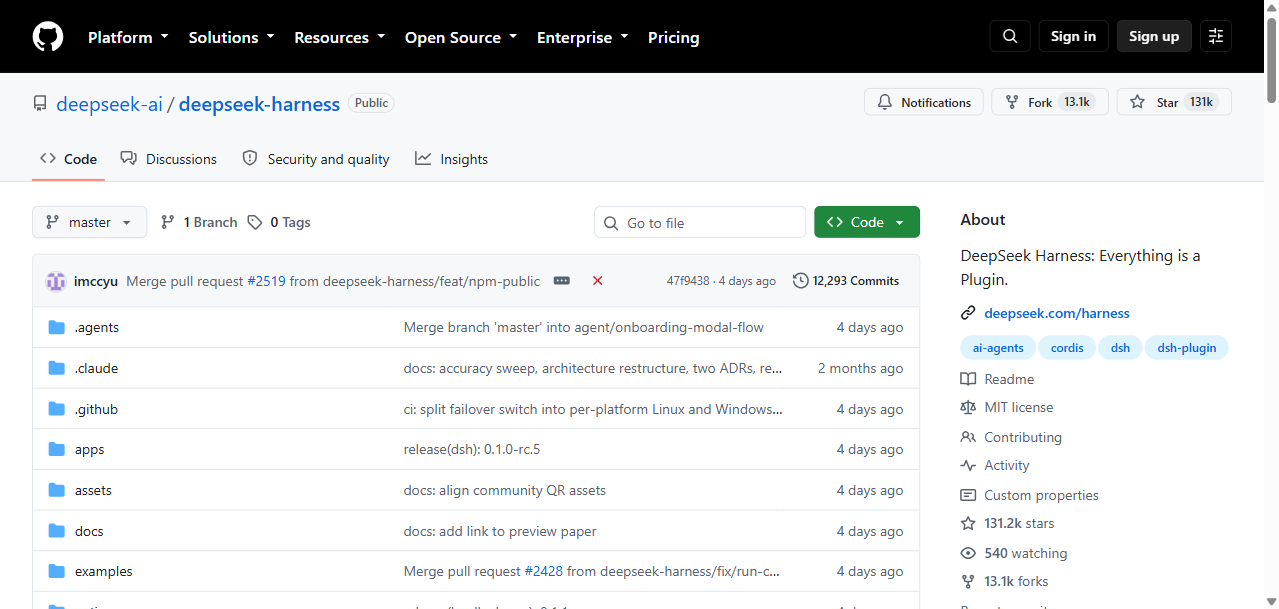Open the appearance settings sliders icon
The image size is (1279, 609).
click(x=1216, y=36)
